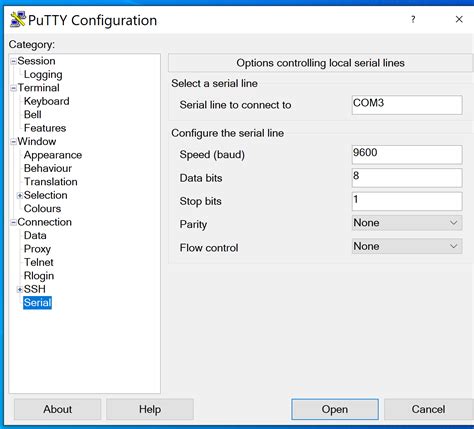Open the Keyboard settings category
The height and width of the screenshot is (429, 474).
[47, 101]
